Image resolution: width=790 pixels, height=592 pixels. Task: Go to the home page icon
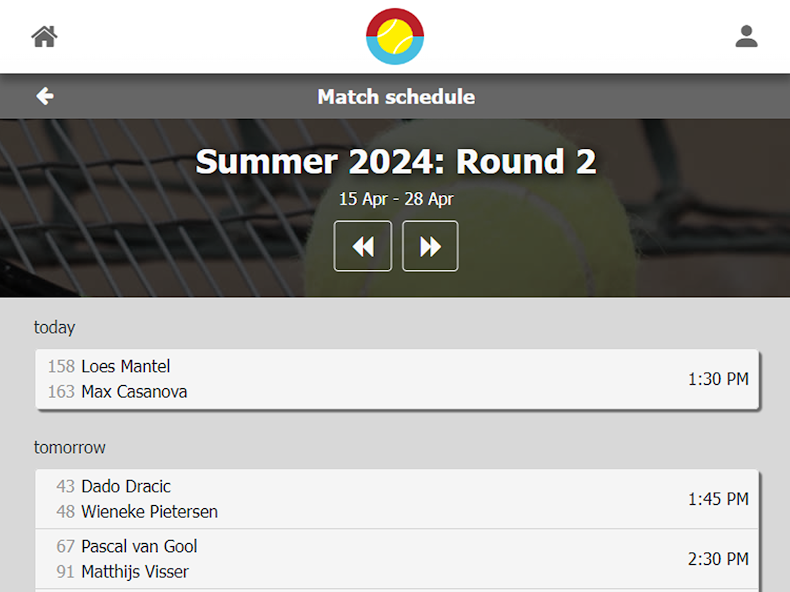pyautogui.click(x=44, y=37)
